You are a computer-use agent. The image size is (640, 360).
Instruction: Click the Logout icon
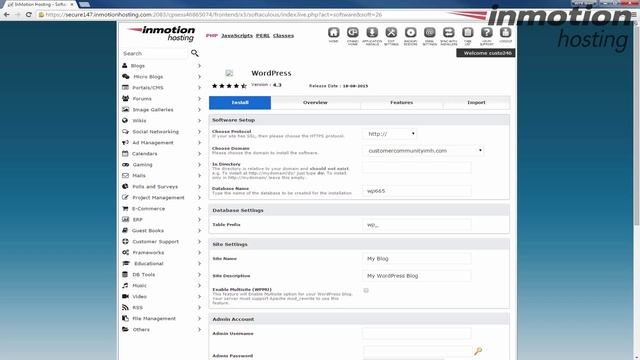(x=505, y=33)
